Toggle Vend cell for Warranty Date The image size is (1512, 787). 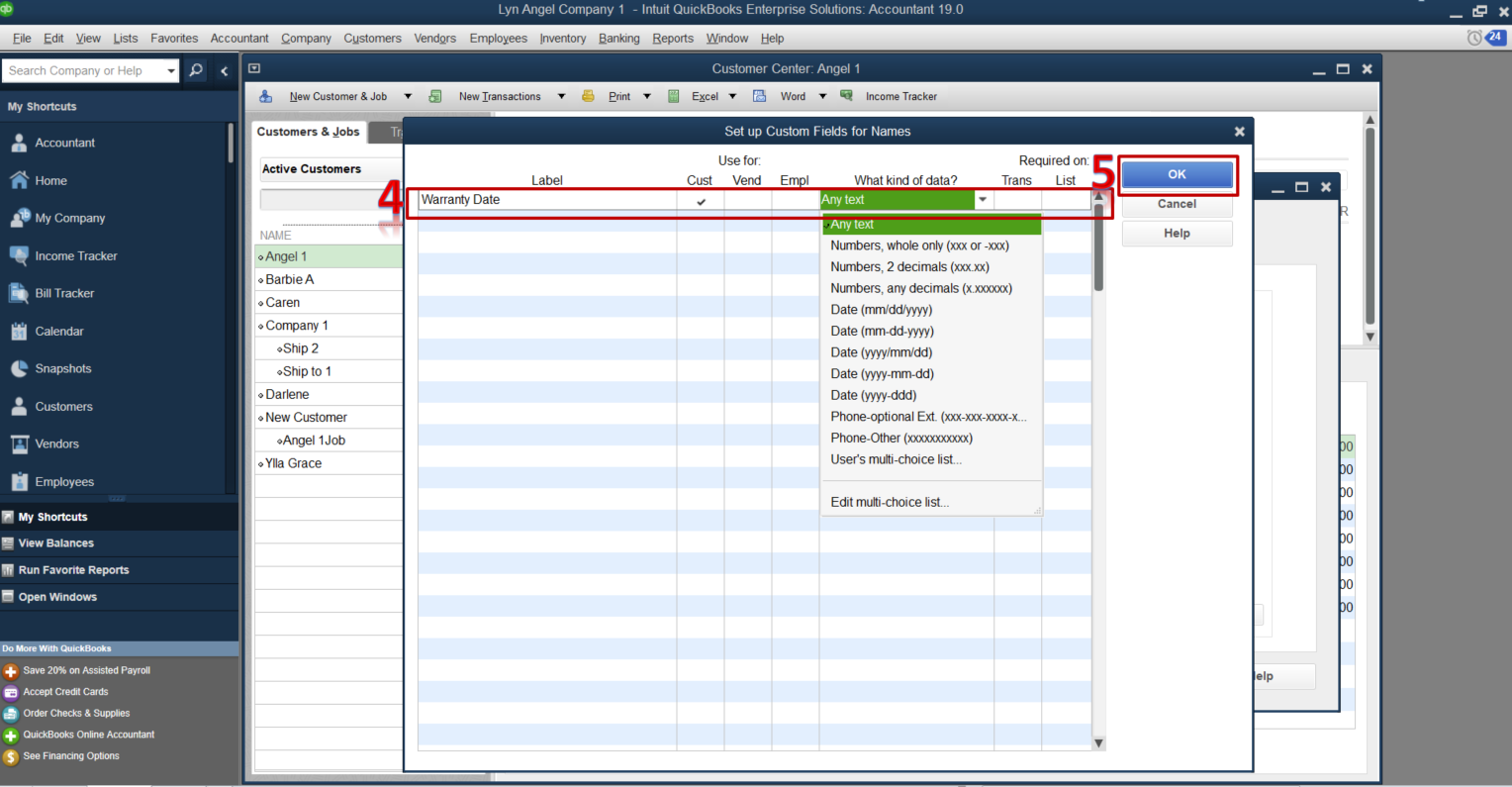pyautogui.click(x=748, y=200)
